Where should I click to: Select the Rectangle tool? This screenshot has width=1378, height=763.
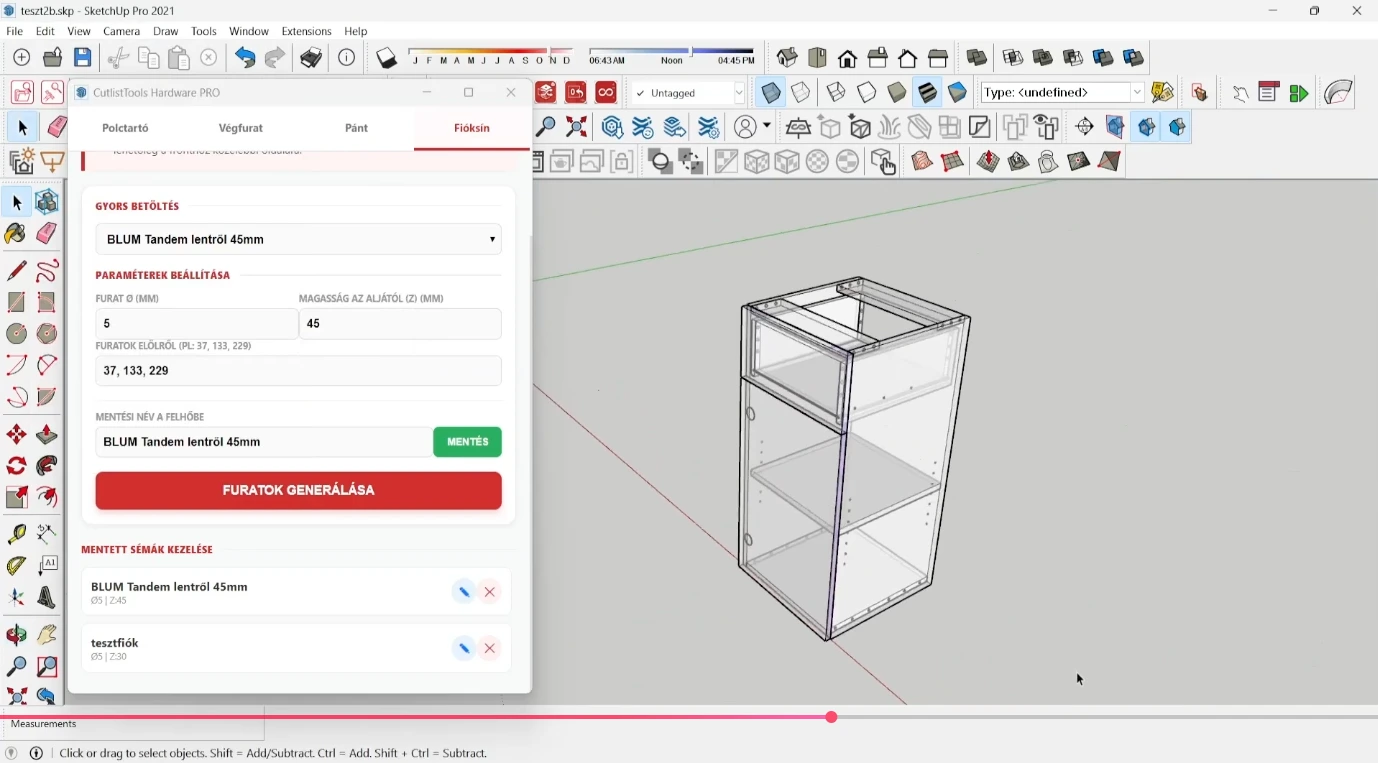pyautogui.click(x=16, y=302)
